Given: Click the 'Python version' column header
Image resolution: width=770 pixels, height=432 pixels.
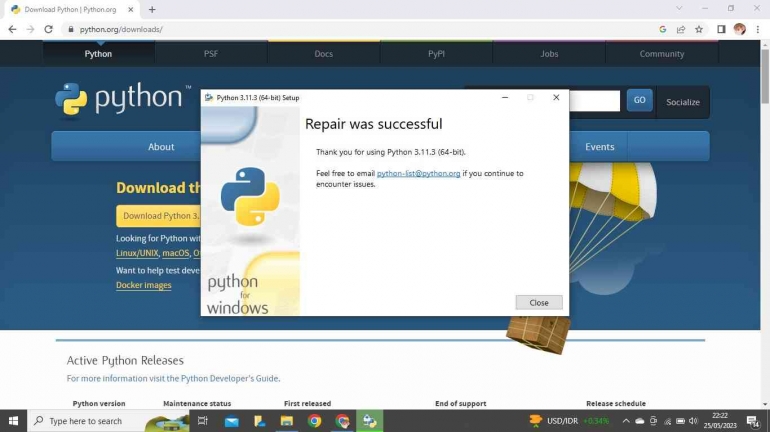Looking at the screenshot, I should pyautogui.click(x=99, y=404).
